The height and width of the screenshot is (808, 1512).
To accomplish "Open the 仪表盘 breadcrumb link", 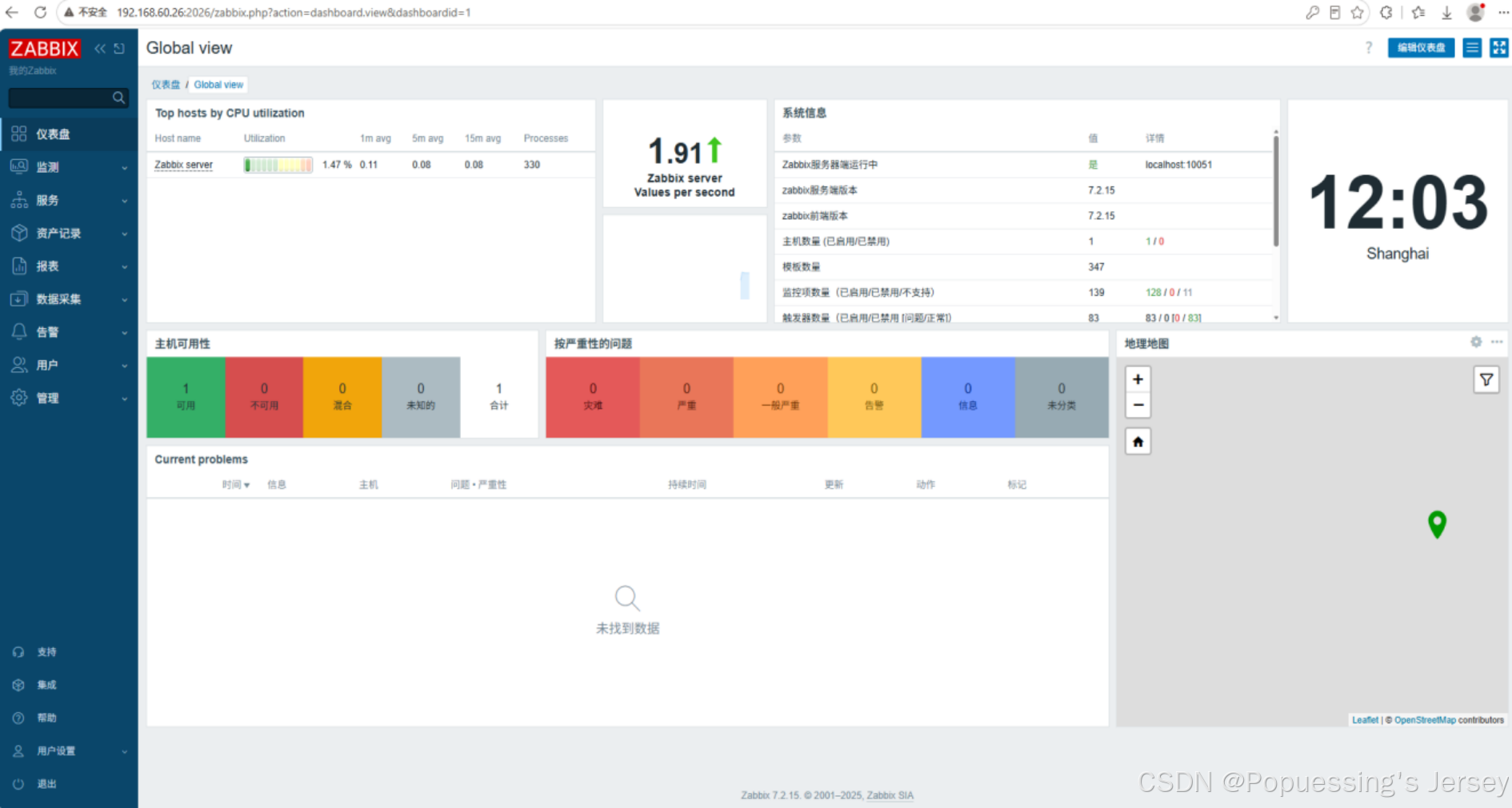I will point(166,85).
